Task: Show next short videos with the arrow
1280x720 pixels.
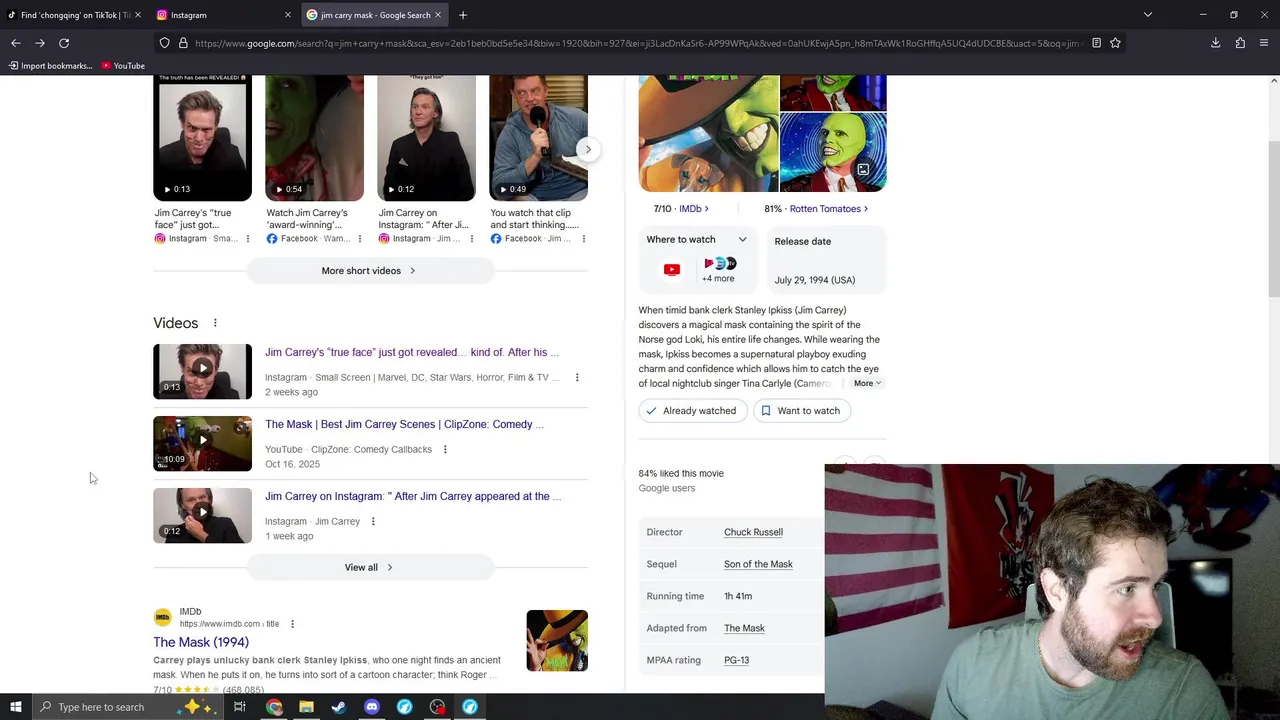Action: point(588,149)
